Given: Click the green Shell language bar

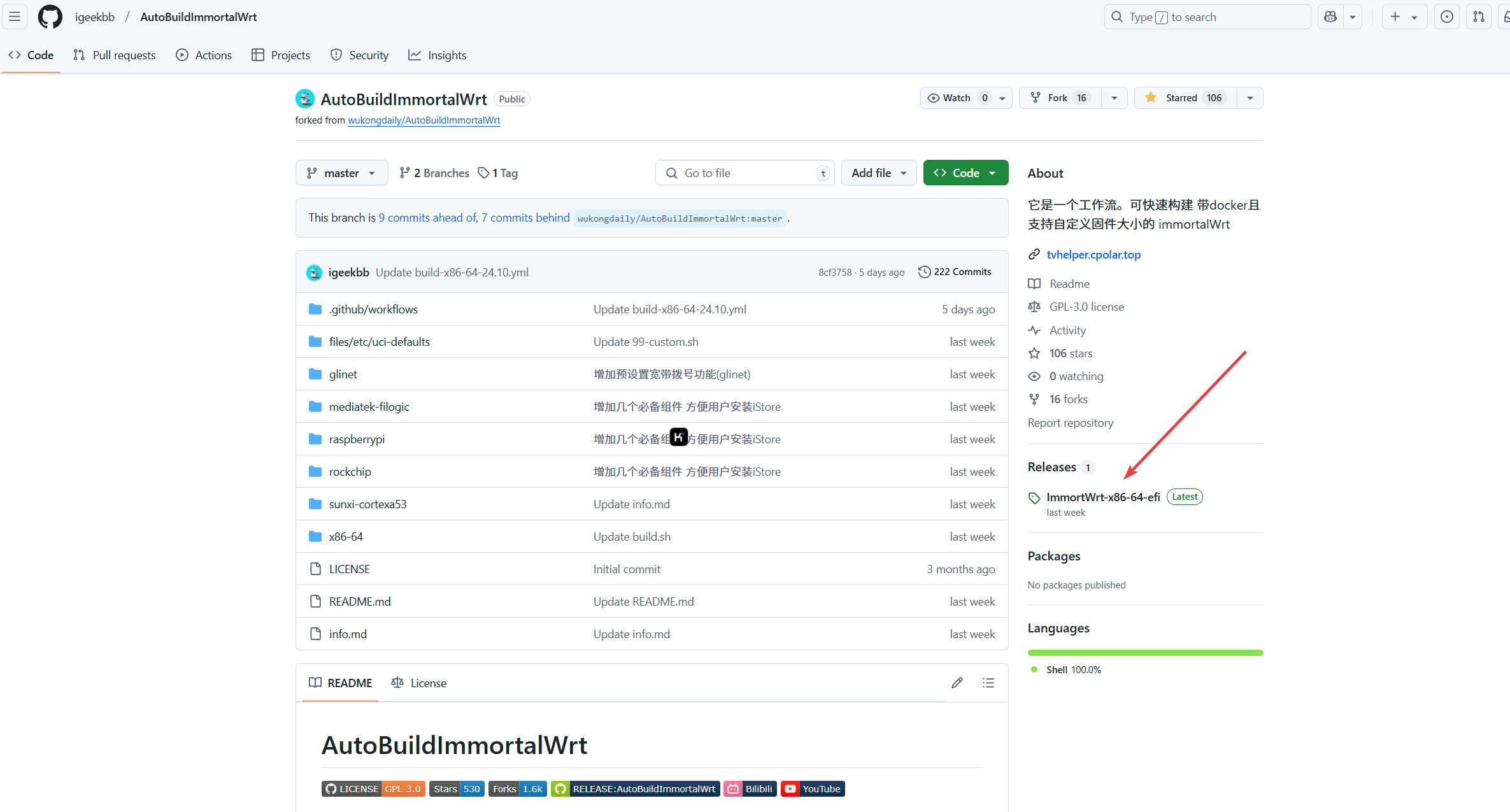Looking at the screenshot, I should click(x=1144, y=653).
